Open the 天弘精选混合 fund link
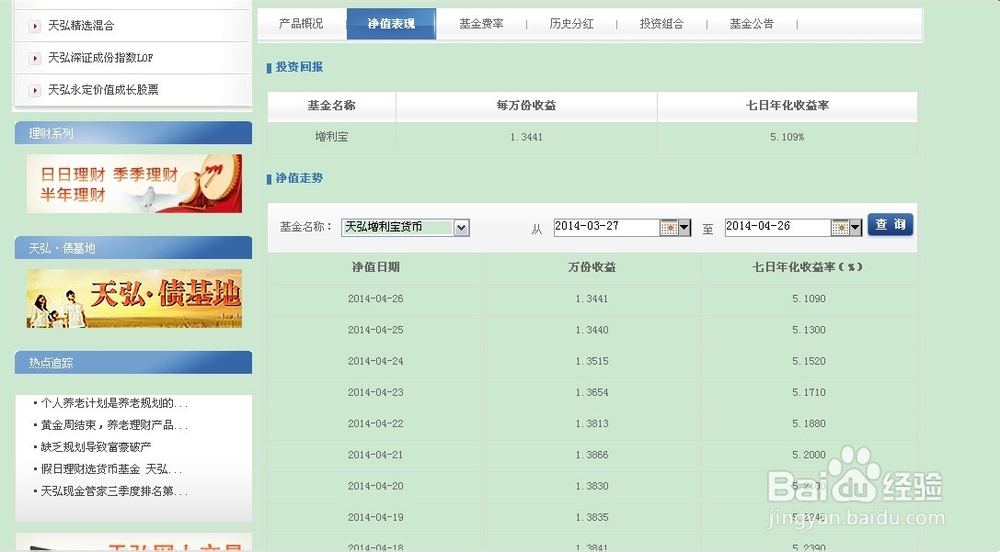This screenshot has height=552, width=1000. pyautogui.click(x=81, y=25)
